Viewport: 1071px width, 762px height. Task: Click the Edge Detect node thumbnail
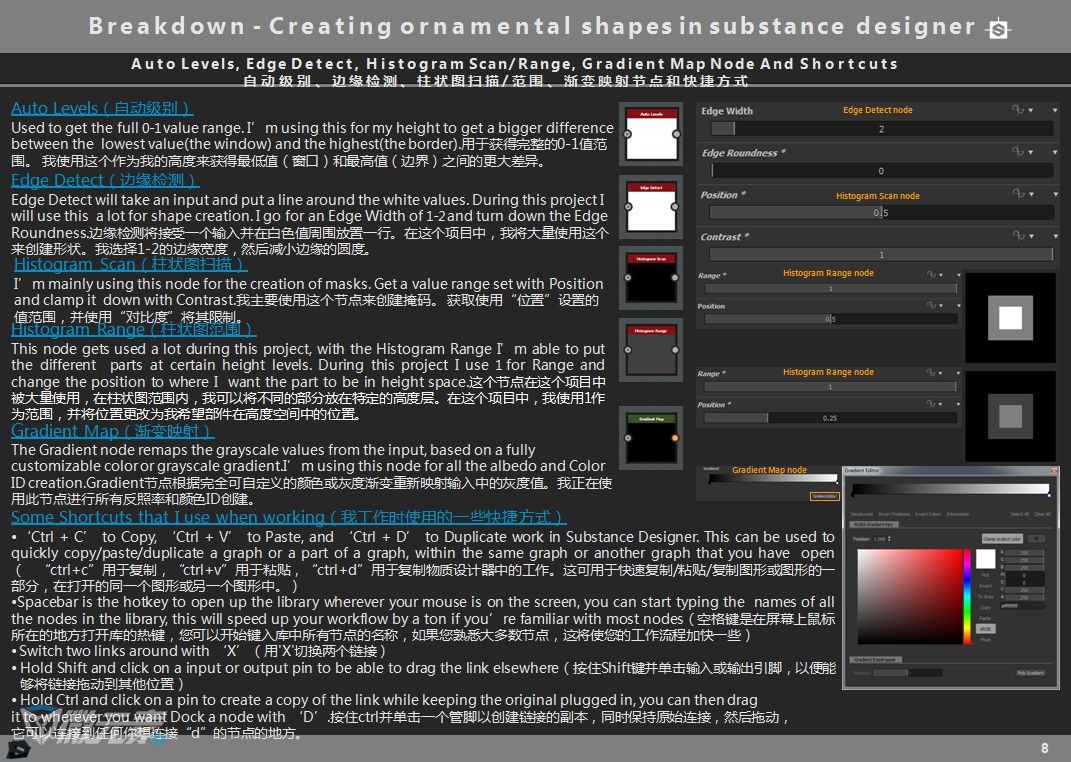(x=651, y=206)
